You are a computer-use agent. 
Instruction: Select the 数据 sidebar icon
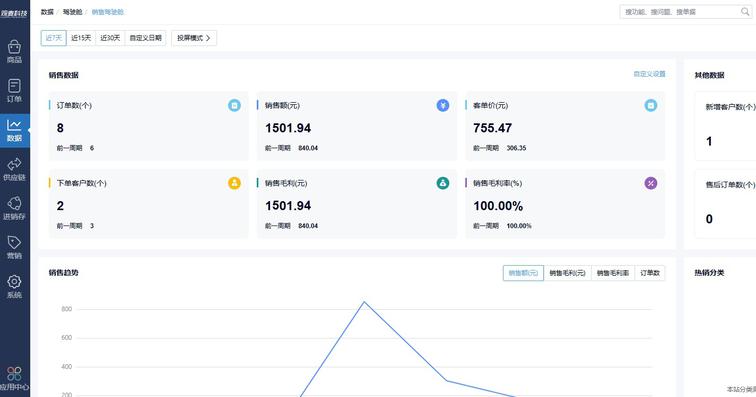14,130
